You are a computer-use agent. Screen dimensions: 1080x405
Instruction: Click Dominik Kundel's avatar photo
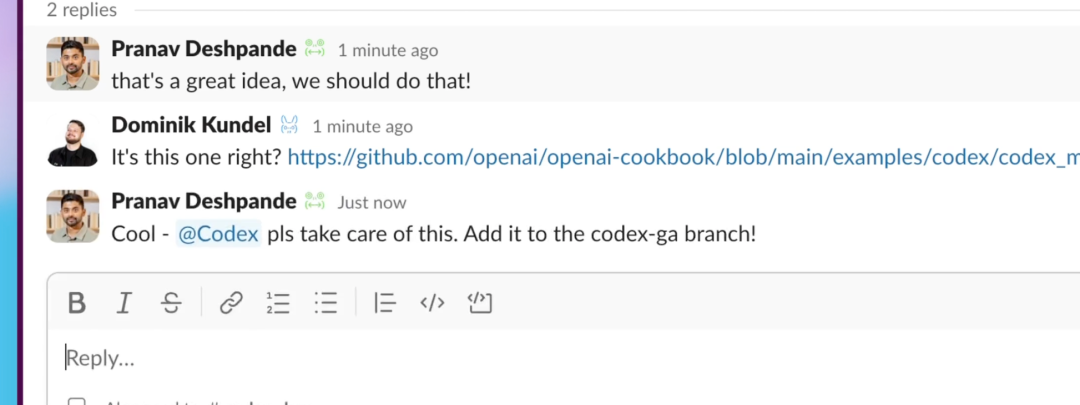(x=73, y=141)
